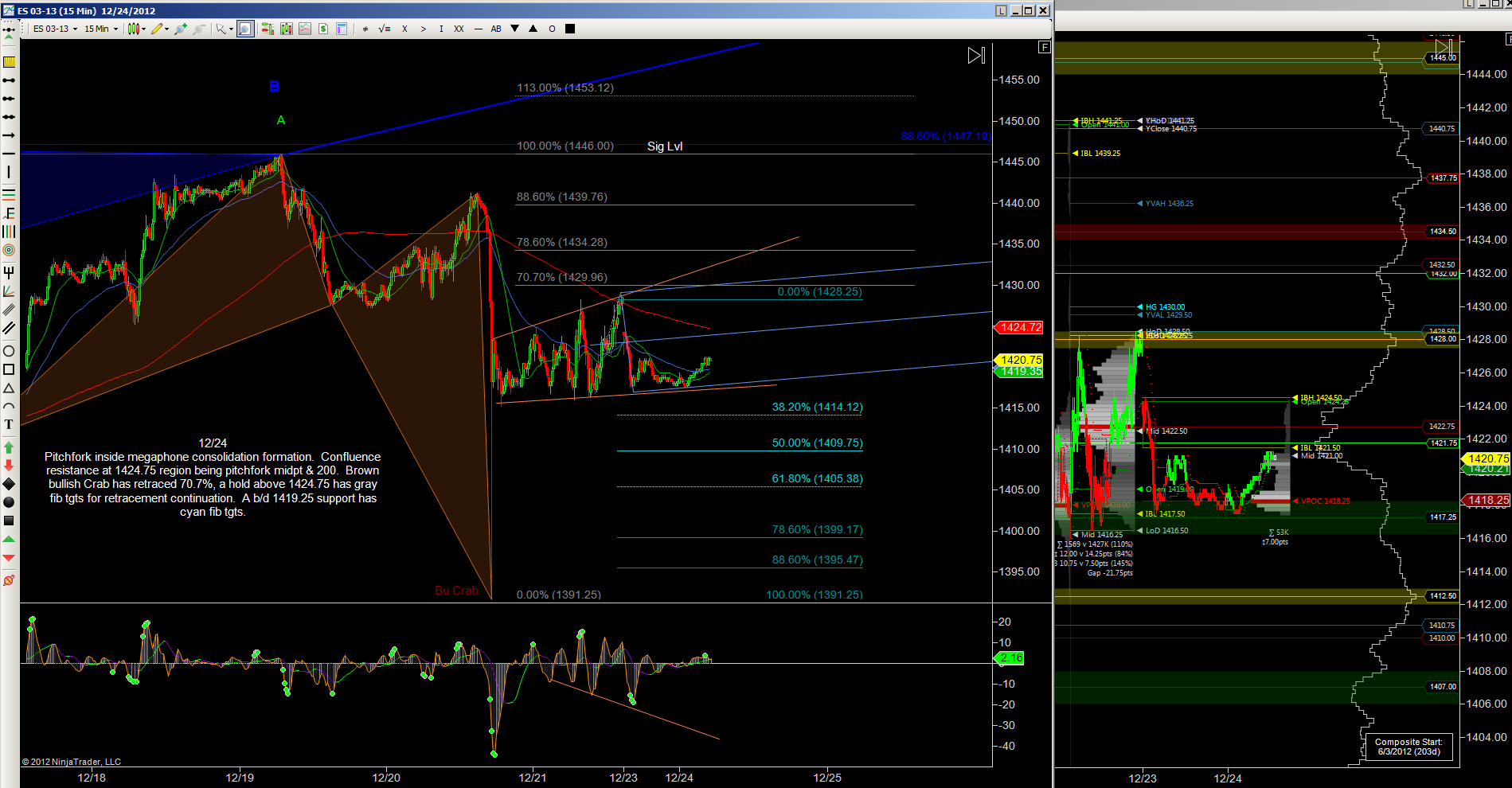Select the Gann fan tool
1512x788 pixels.
pyautogui.click(x=9, y=291)
